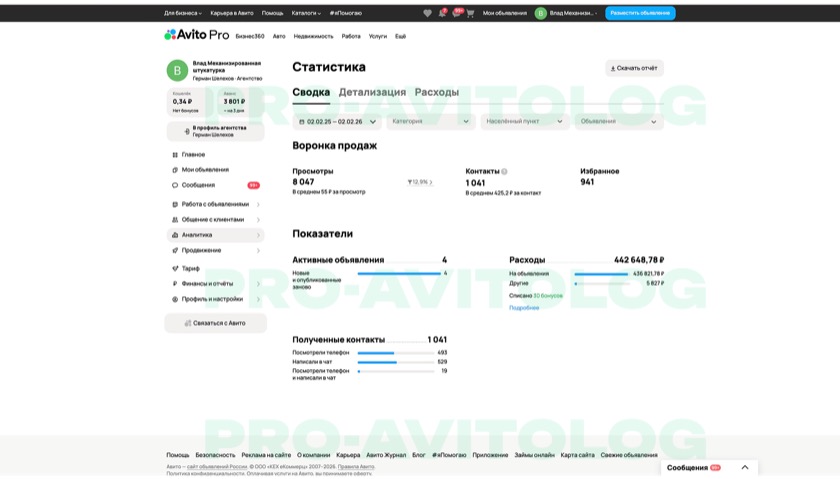Click green profile avatar in top bar

point(541,13)
